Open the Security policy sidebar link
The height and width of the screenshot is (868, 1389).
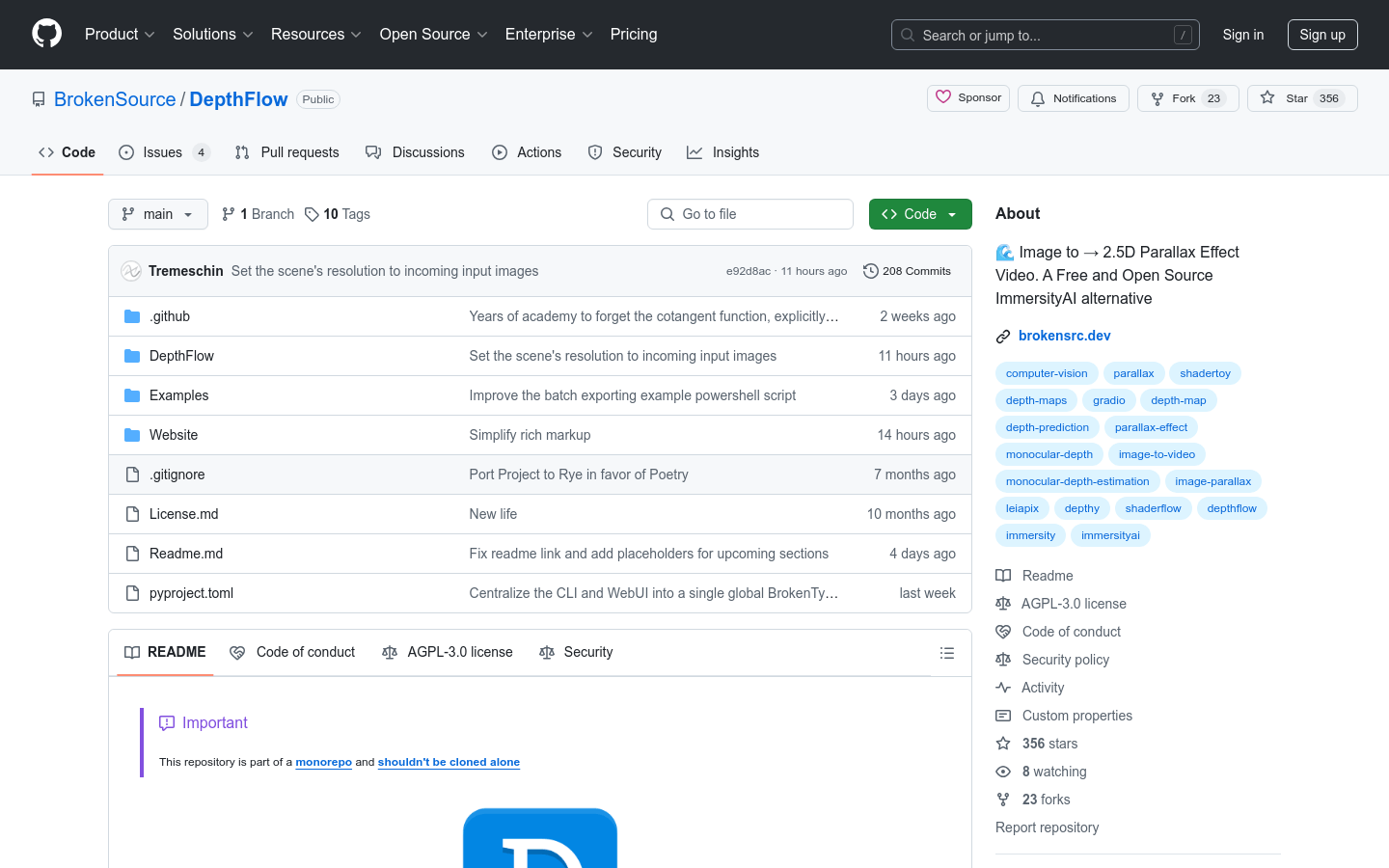tap(1052, 660)
